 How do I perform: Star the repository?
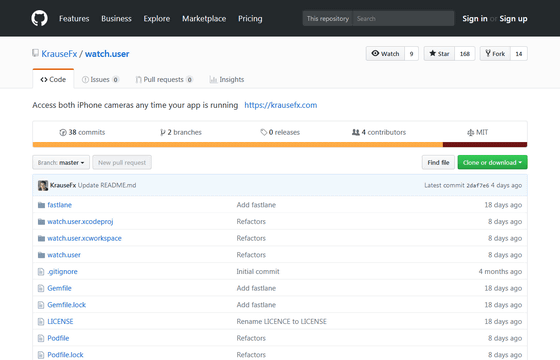[x=439, y=54]
